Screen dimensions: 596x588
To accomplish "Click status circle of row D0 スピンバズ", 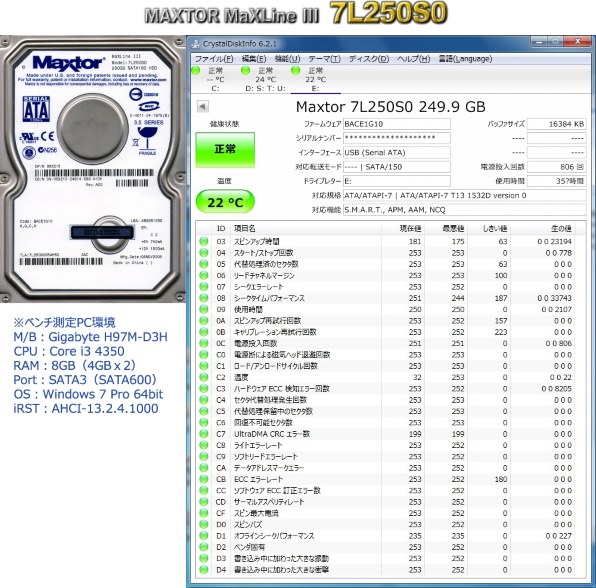I will coord(204,525).
